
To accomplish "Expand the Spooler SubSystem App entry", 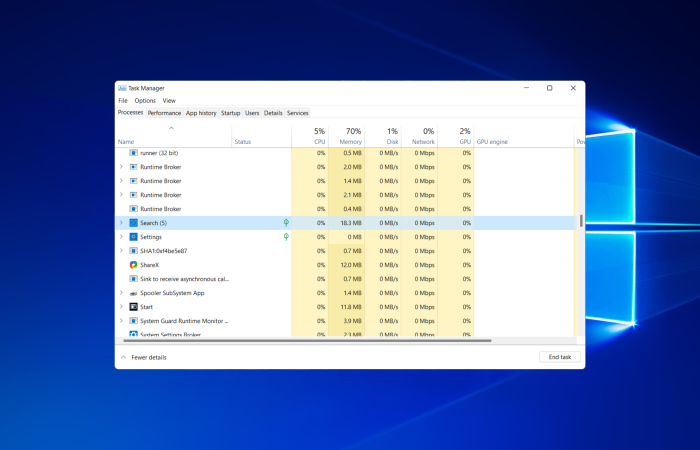I will tap(121, 293).
